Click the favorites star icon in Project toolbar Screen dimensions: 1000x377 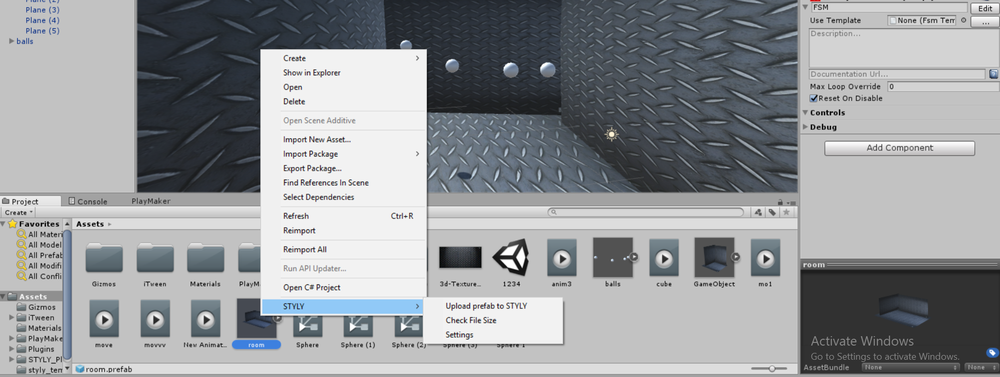click(786, 212)
